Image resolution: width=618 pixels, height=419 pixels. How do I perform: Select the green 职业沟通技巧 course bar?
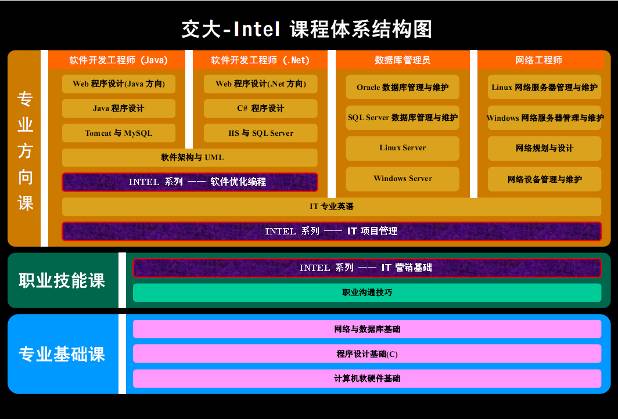tap(366, 293)
